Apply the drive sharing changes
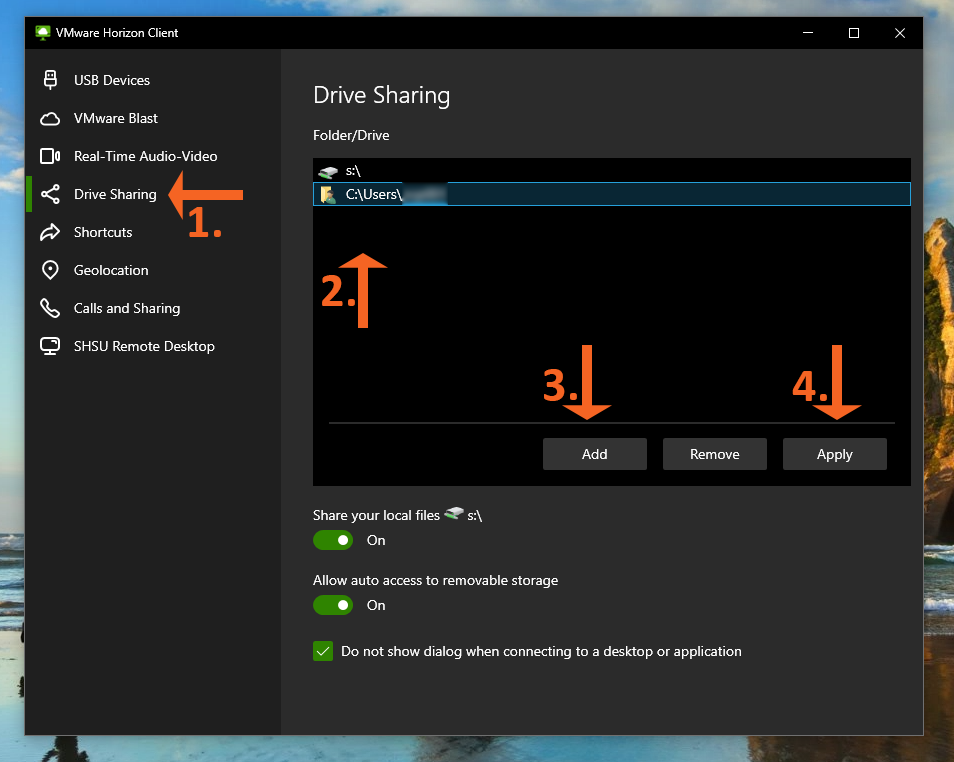 tap(834, 453)
